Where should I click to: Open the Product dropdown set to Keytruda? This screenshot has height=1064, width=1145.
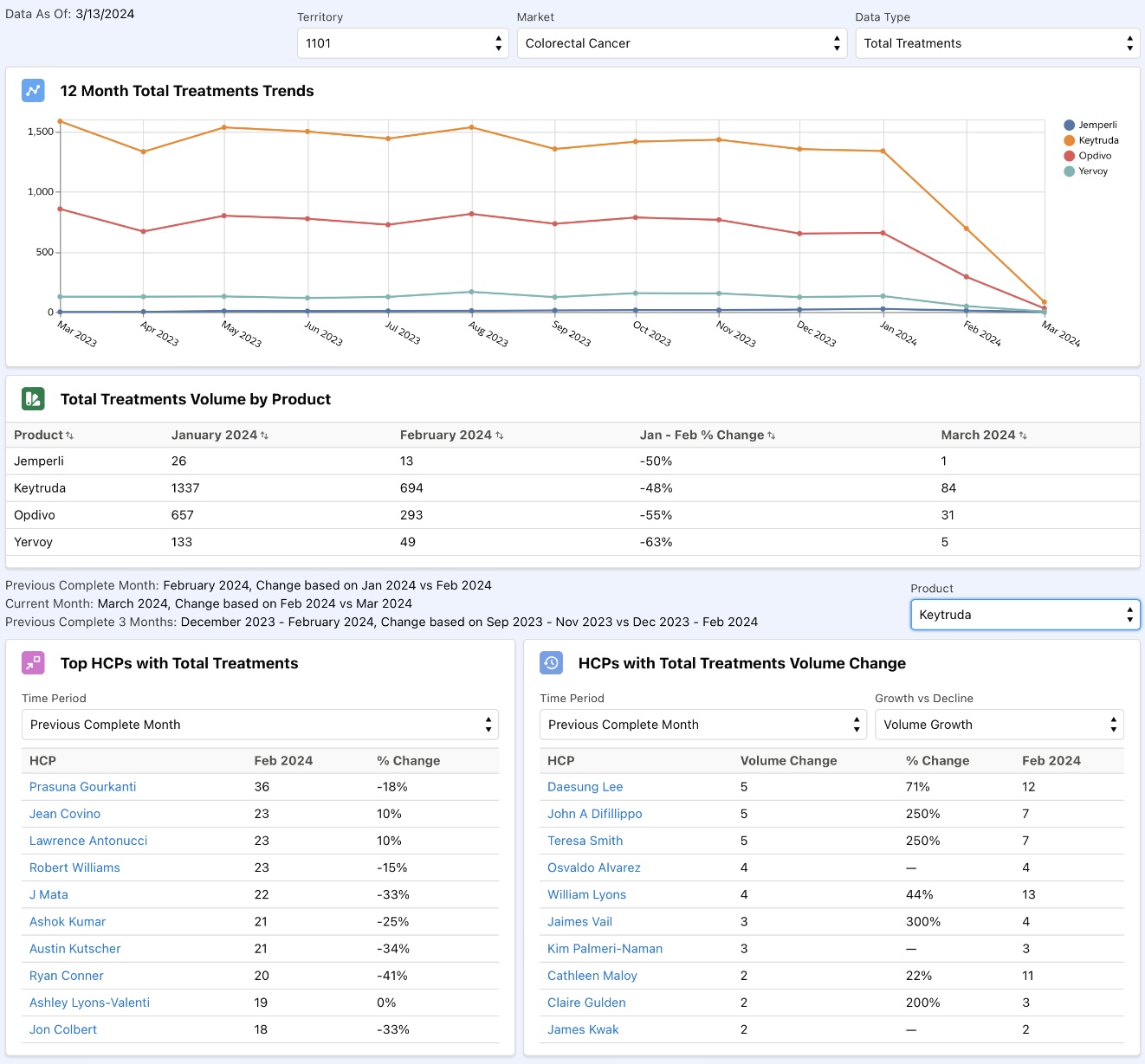tap(1025, 615)
